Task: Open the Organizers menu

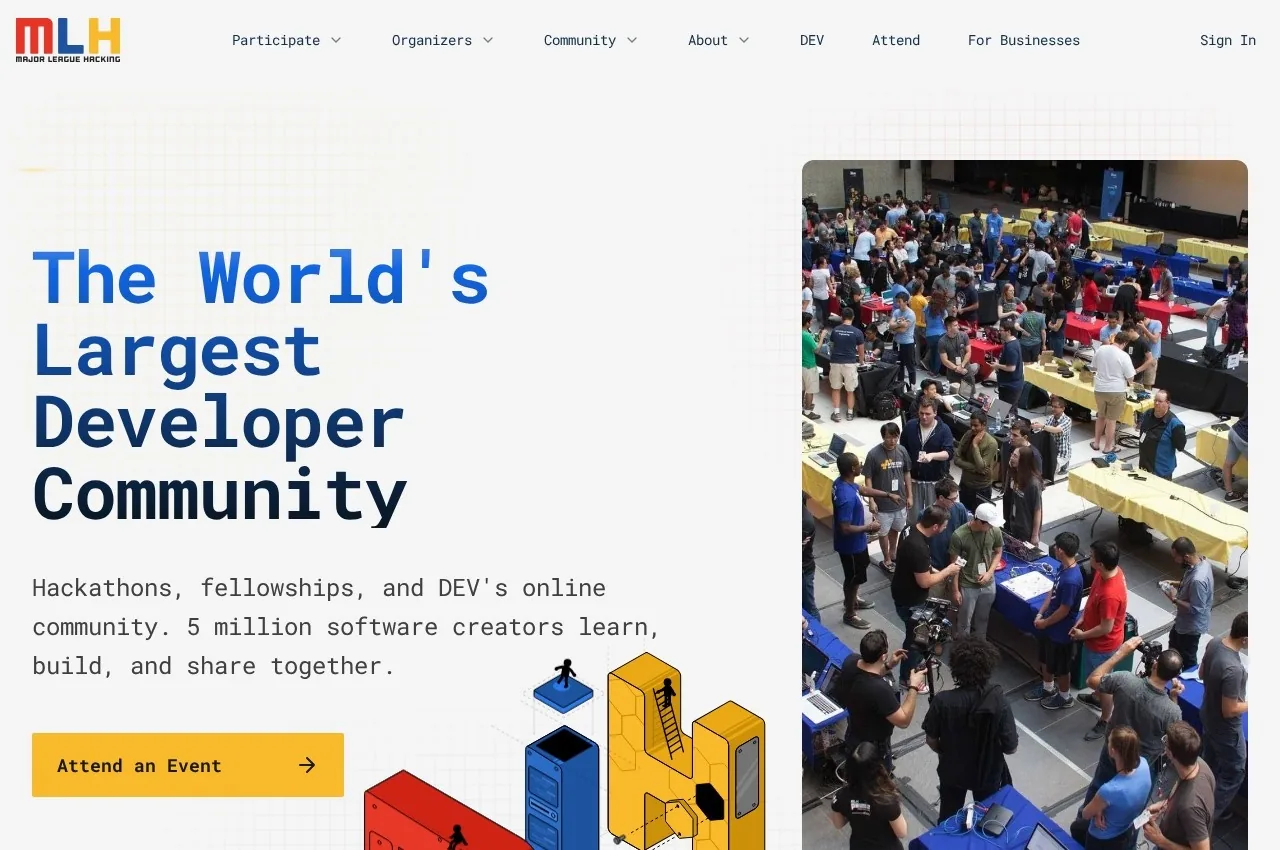Action: [x=443, y=40]
